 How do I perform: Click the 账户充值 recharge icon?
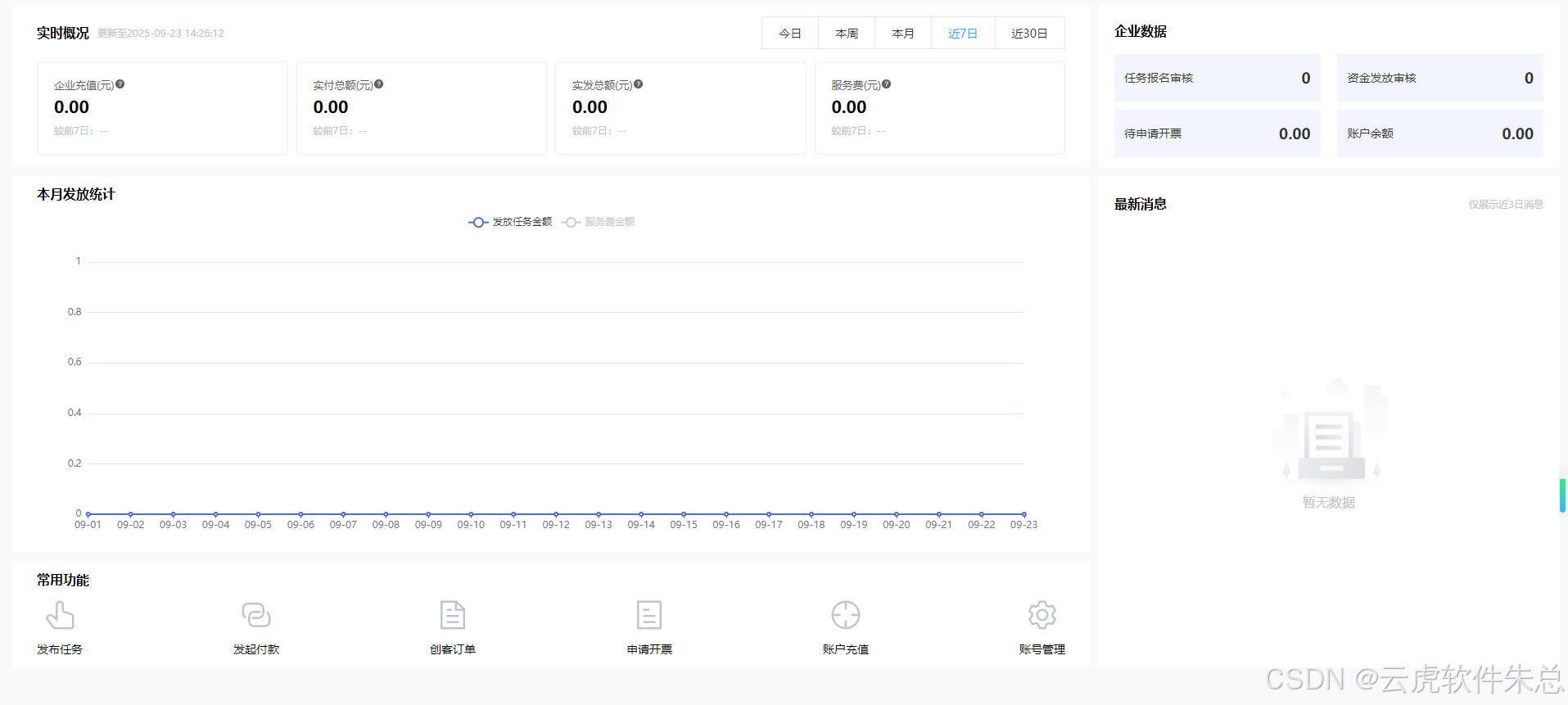click(x=846, y=615)
